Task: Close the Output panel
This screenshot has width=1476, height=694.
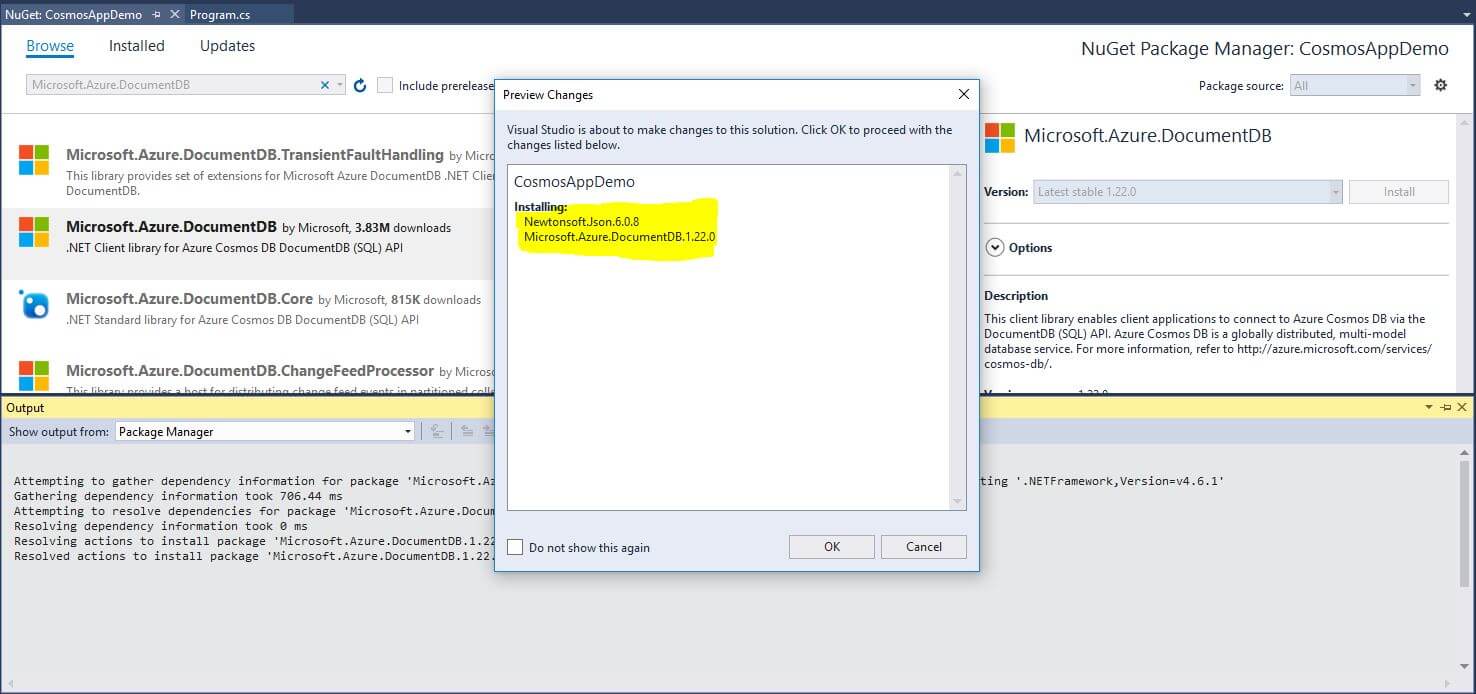Action: click(1462, 408)
